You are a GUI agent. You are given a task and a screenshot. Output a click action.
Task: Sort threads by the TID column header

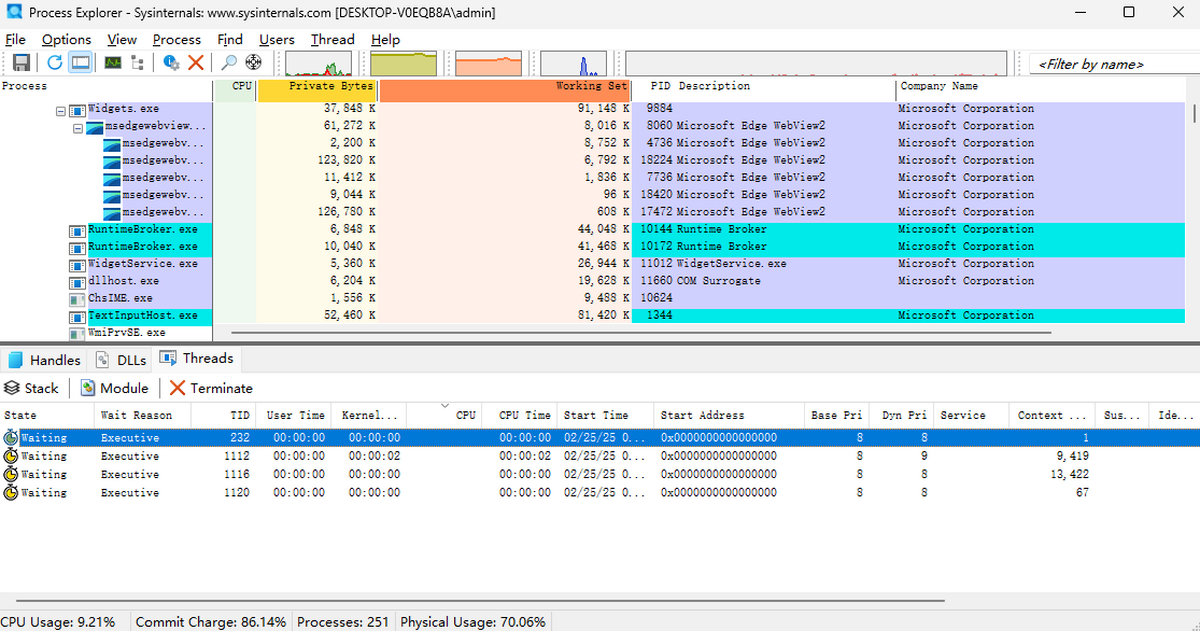tap(221, 415)
